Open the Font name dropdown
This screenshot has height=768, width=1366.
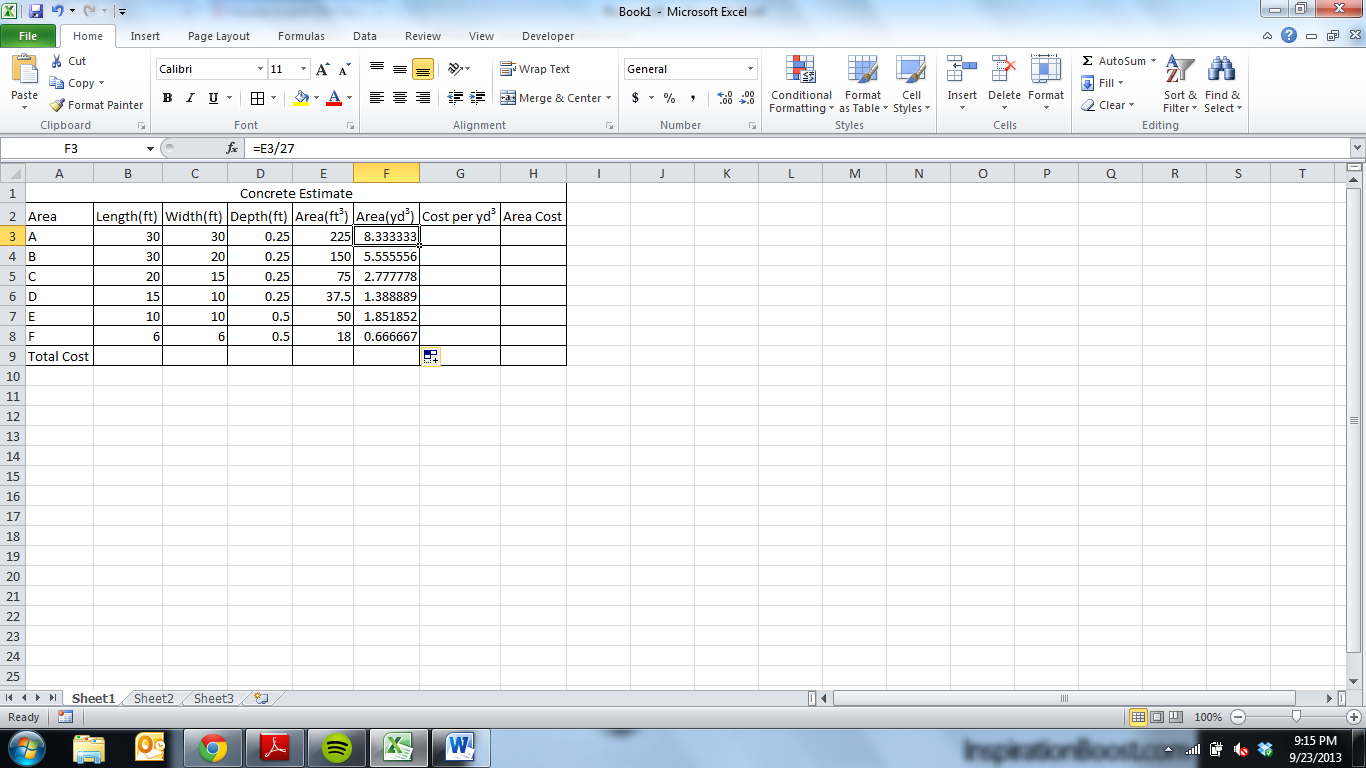tap(258, 68)
